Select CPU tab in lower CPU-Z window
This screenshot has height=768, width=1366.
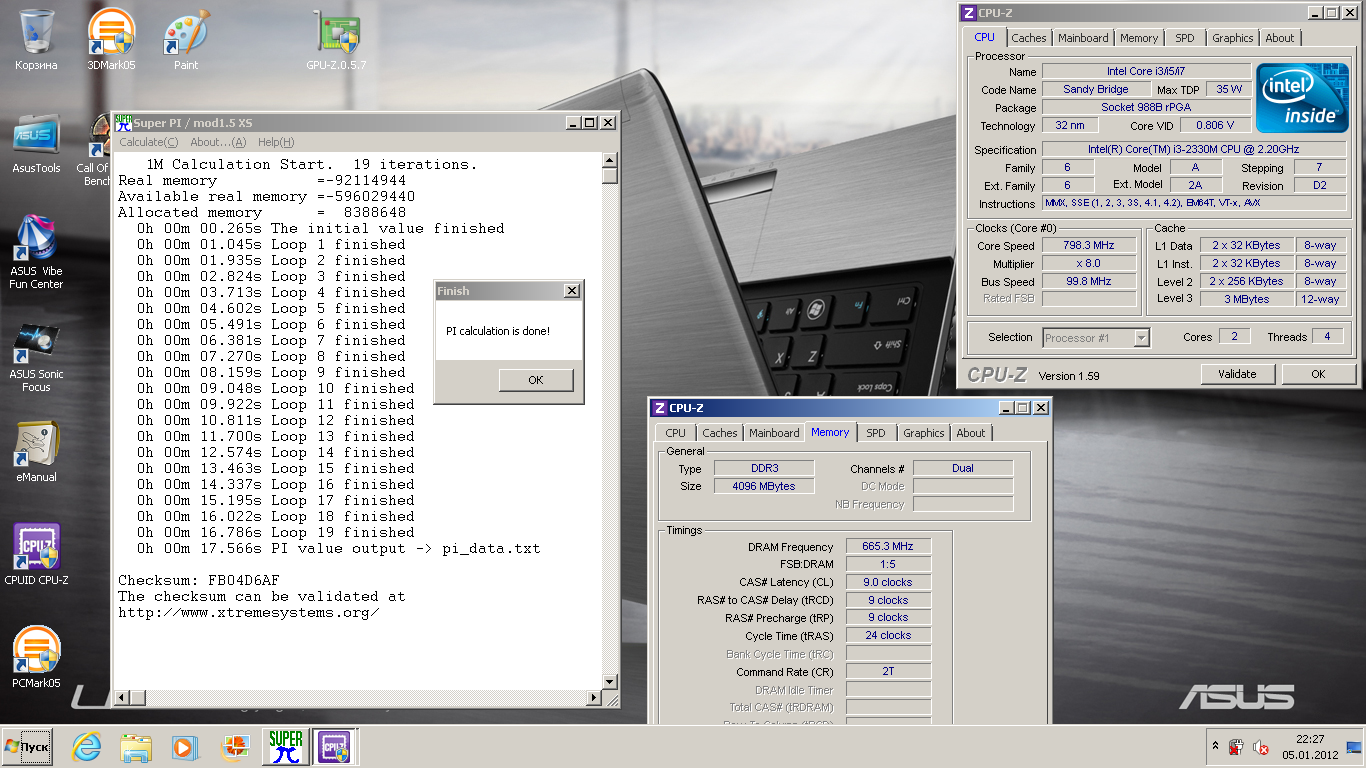pos(676,433)
